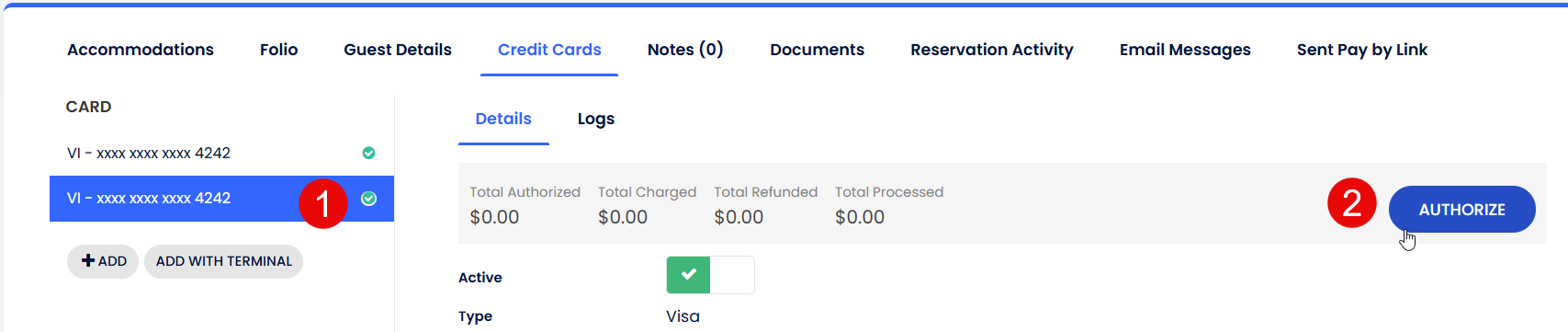Open Notes (0) tab
The width and height of the screenshot is (1568, 332).
click(x=685, y=50)
